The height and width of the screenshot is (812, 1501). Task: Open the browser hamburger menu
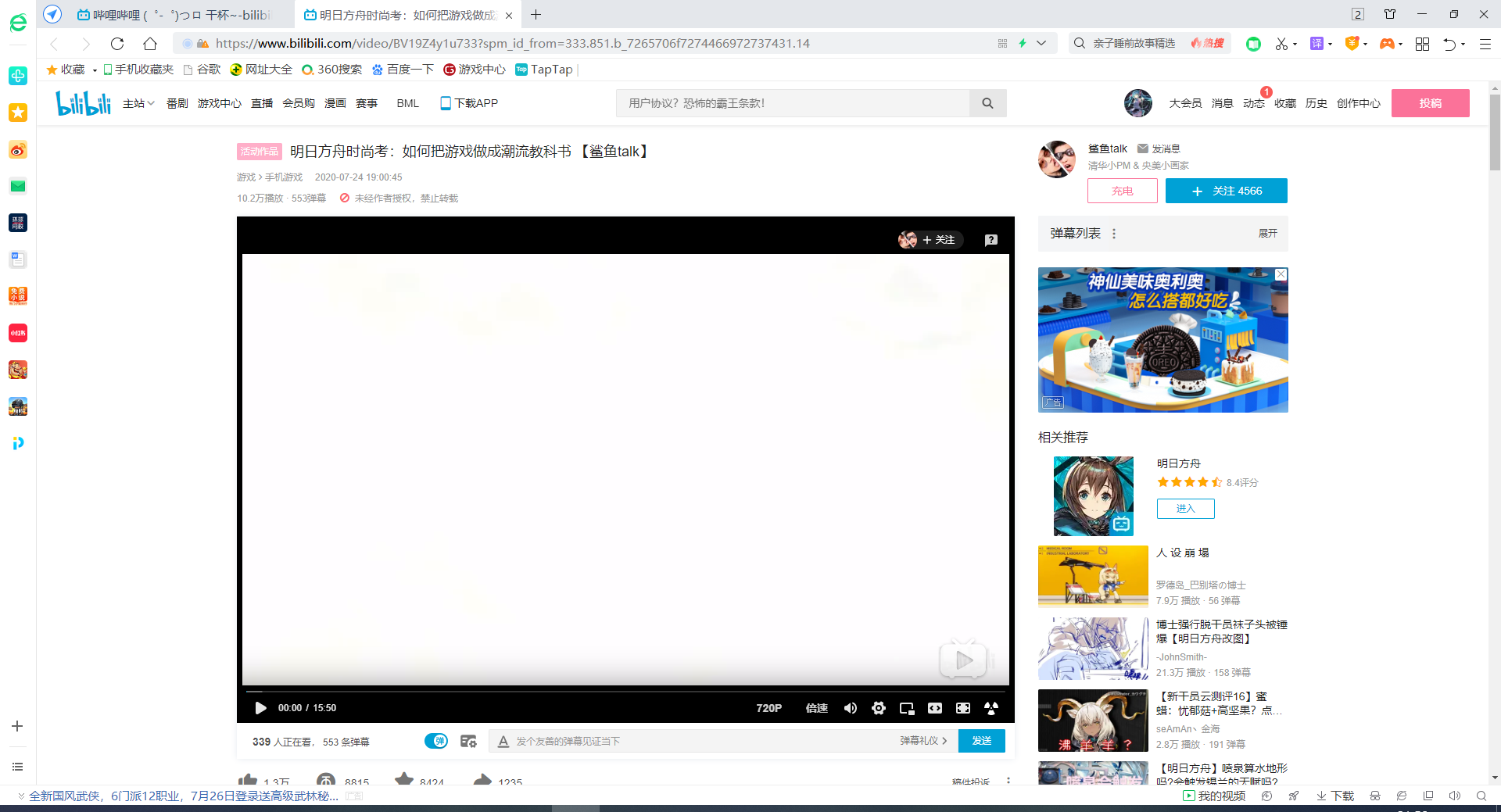[x=1485, y=44]
